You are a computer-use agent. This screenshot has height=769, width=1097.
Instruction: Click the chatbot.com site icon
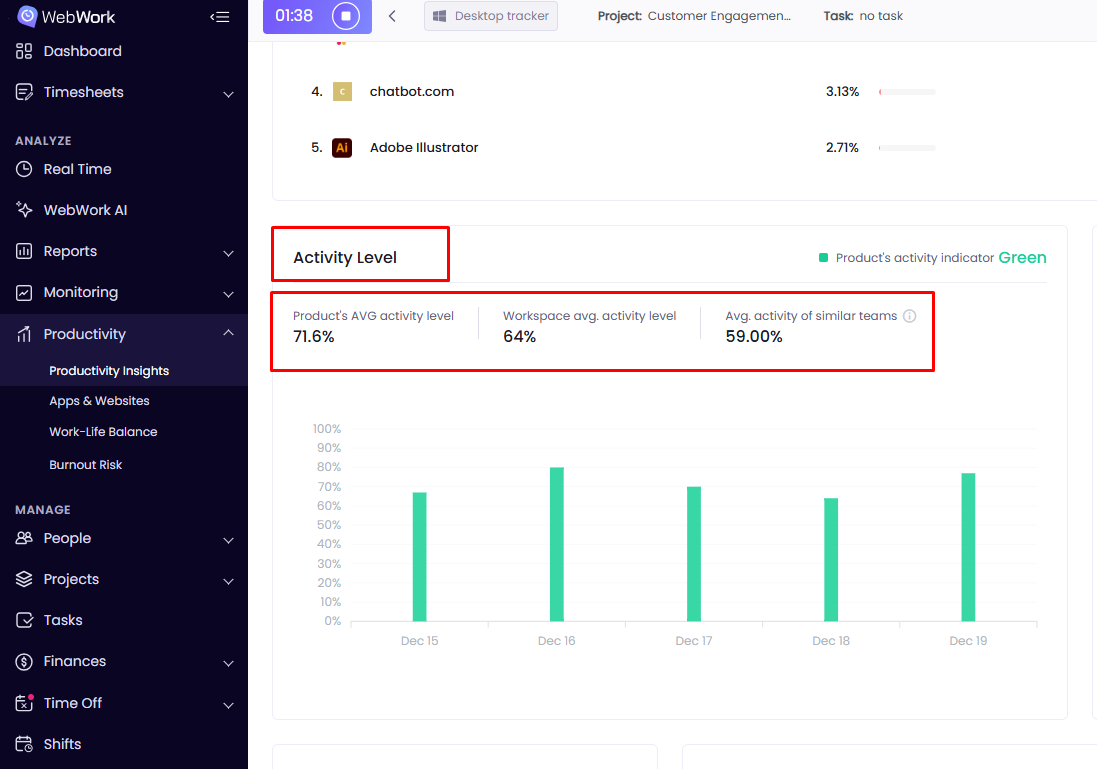342,92
